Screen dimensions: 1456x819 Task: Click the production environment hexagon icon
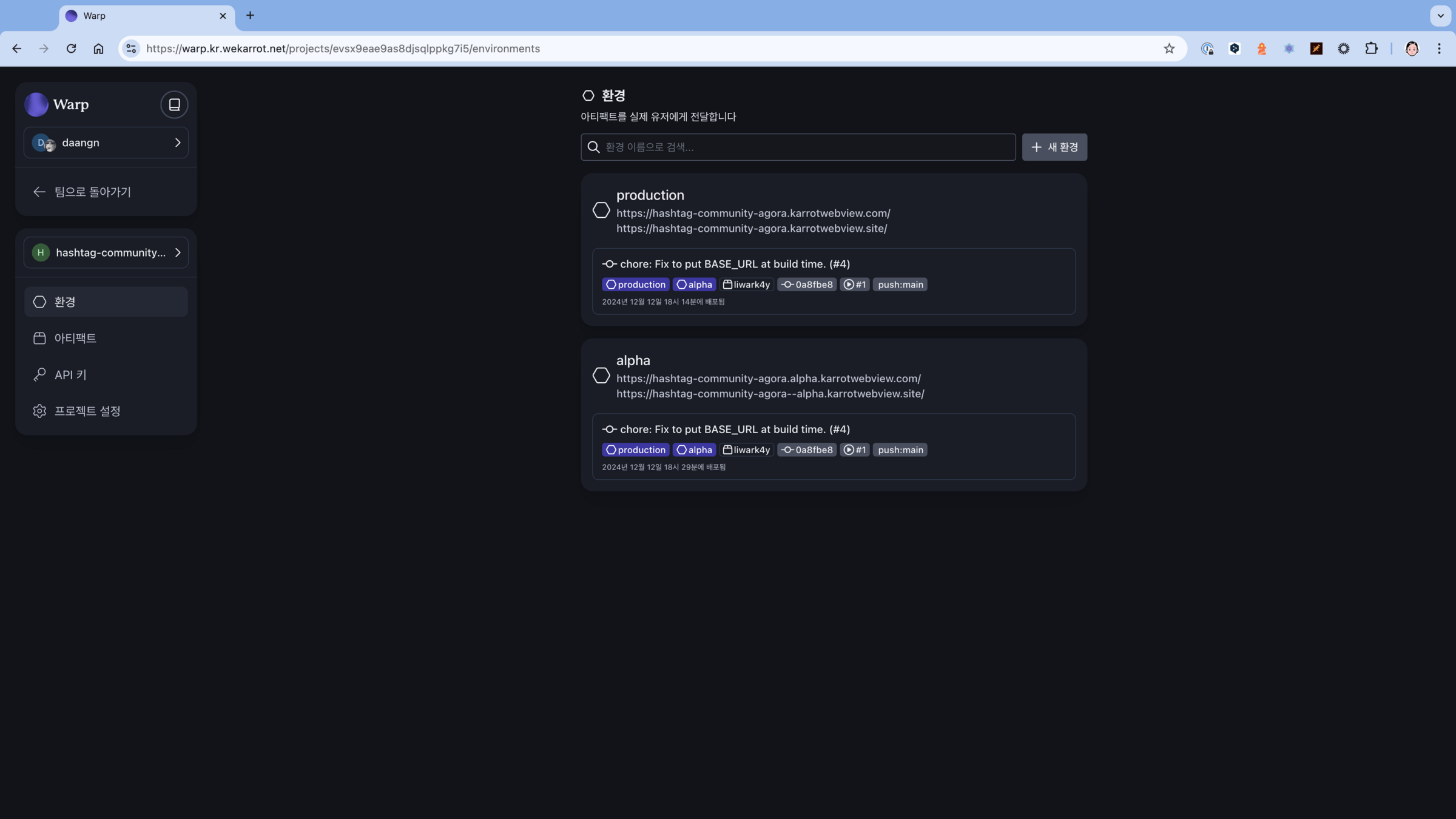tap(601, 211)
